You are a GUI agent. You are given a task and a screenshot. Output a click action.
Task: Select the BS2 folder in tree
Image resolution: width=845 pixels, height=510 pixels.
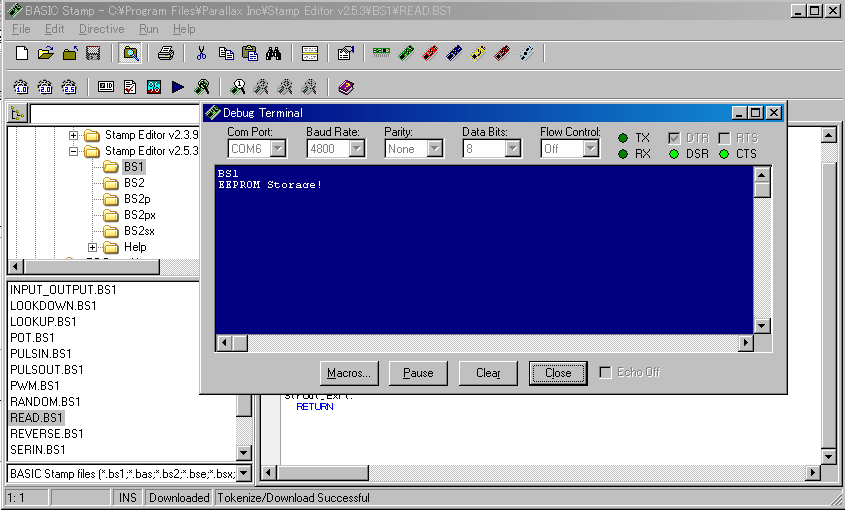pos(134,183)
